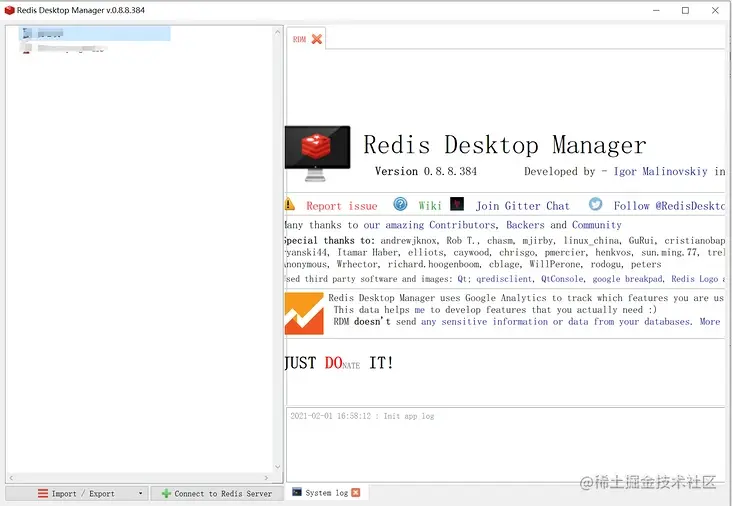Open the Report issue link
Viewport: 732px width, 506px height.
click(x=341, y=206)
